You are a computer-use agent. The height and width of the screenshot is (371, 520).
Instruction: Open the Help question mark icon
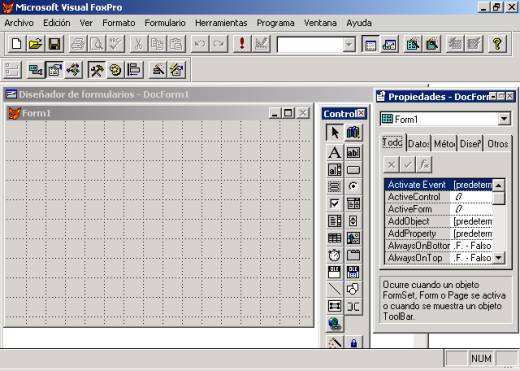497,44
